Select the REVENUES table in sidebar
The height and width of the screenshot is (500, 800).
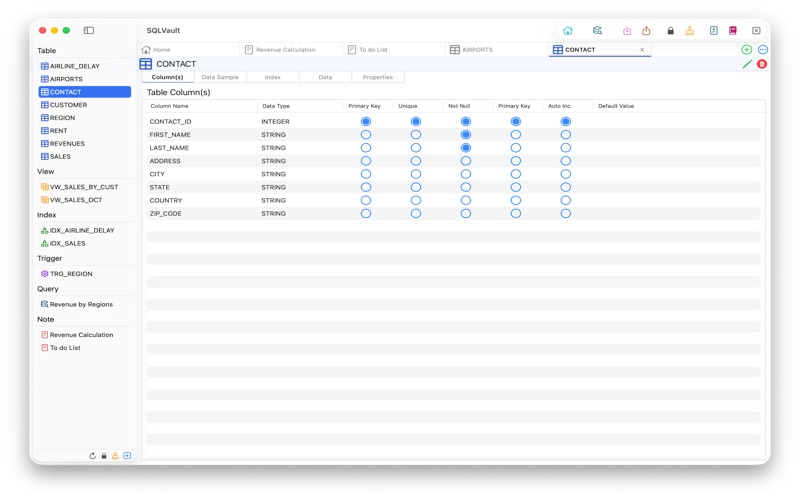point(84,143)
